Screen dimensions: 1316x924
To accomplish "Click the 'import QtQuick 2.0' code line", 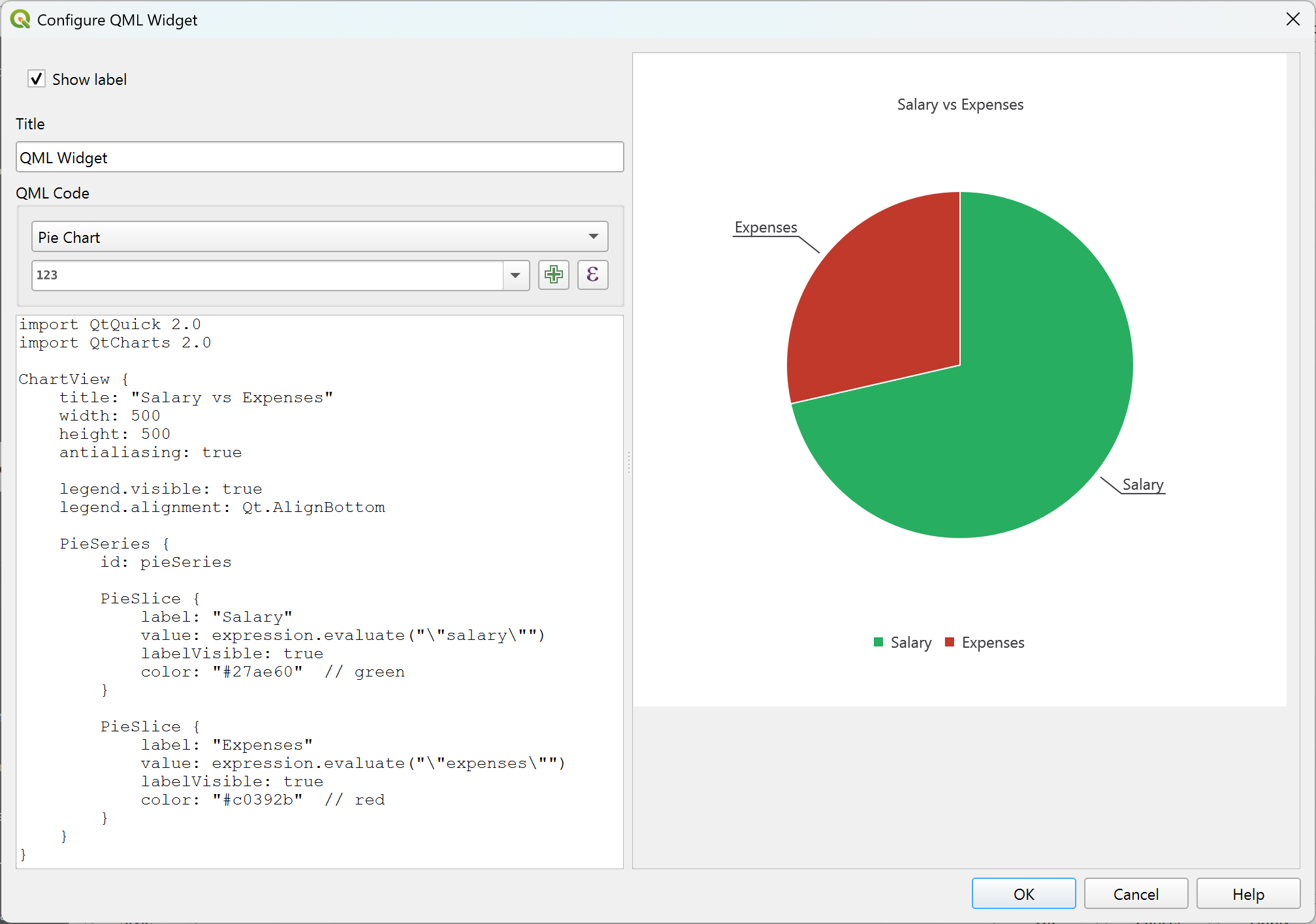I will coord(110,325).
